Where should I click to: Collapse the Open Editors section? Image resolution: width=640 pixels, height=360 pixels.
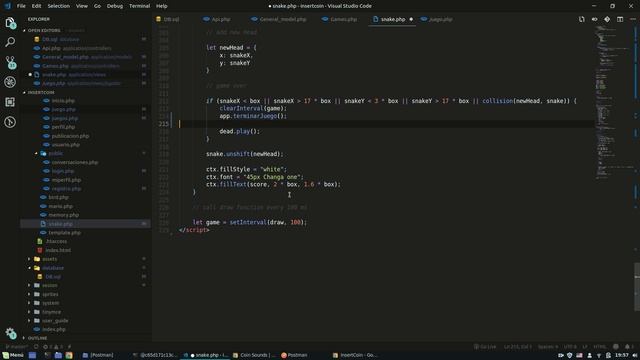44,31
